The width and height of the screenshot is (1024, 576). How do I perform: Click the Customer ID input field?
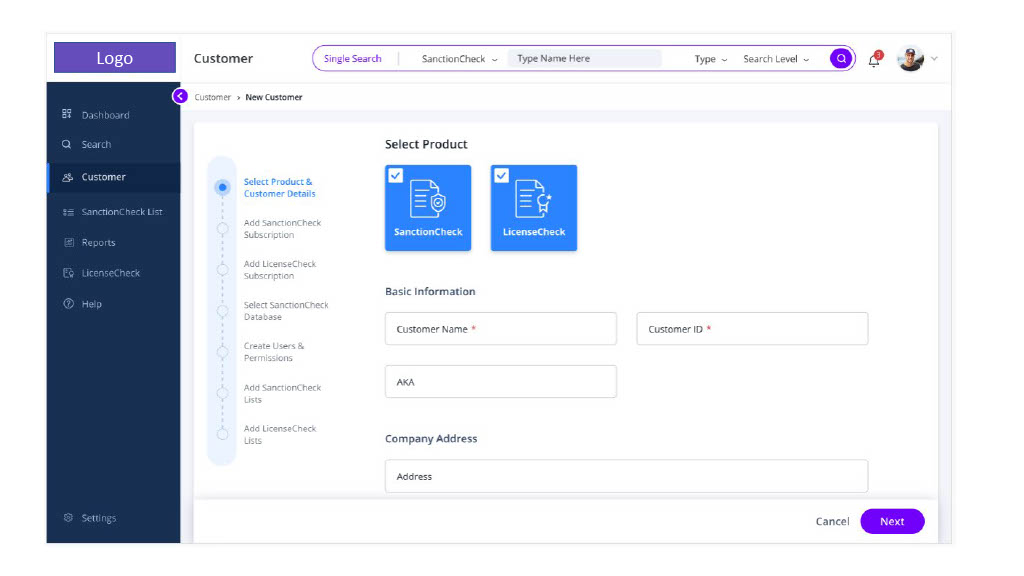[x=752, y=328]
